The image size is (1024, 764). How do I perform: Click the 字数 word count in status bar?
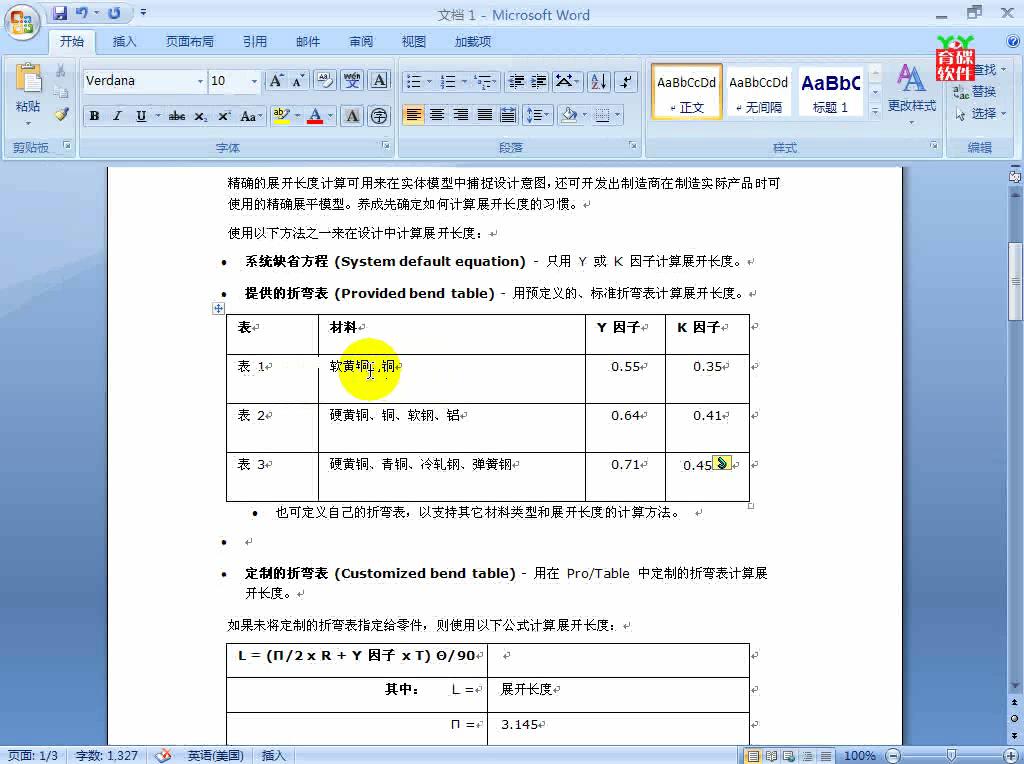click(106, 756)
